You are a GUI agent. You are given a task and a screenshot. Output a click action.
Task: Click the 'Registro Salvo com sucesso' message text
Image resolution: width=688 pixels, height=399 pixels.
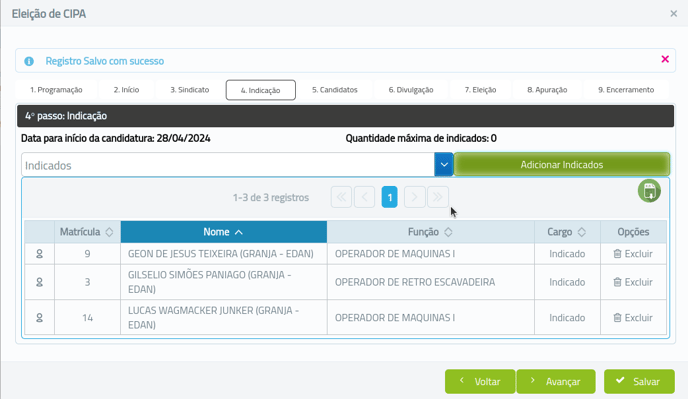click(x=104, y=61)
